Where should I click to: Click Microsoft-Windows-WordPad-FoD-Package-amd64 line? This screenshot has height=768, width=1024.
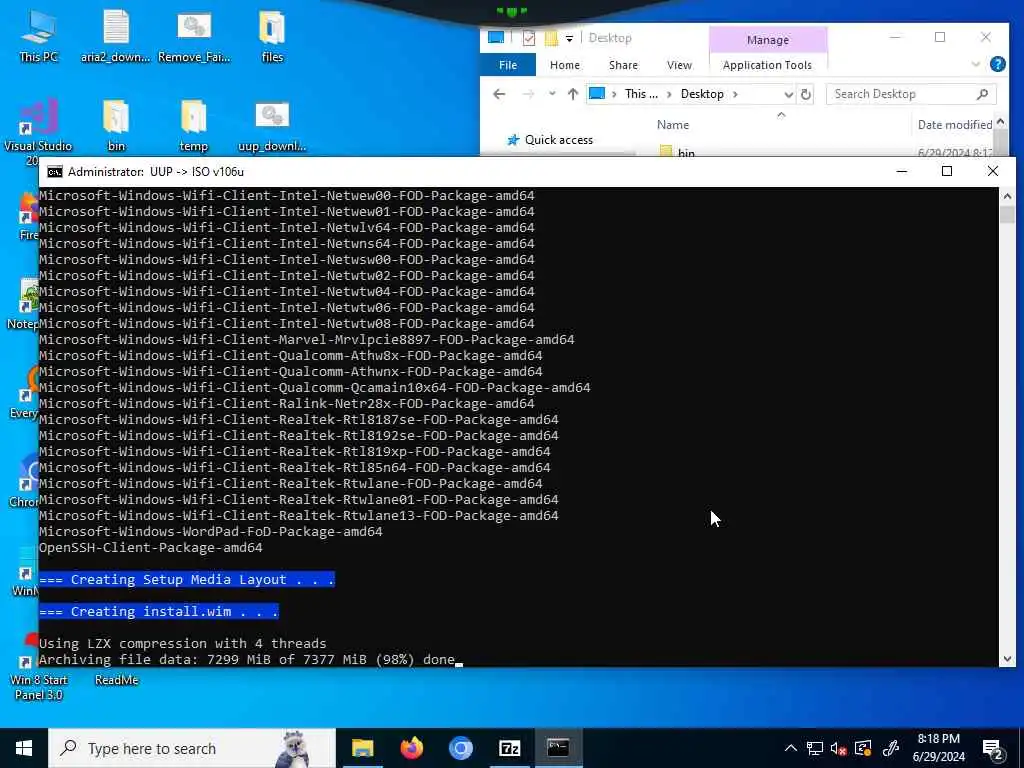tap(210, 532)
